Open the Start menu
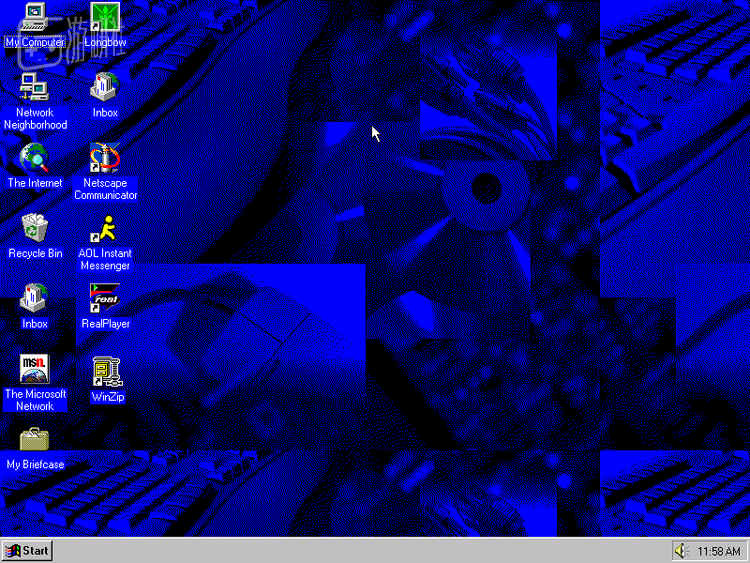This screenshot has height=563, width=750. (x=27, y=550)
